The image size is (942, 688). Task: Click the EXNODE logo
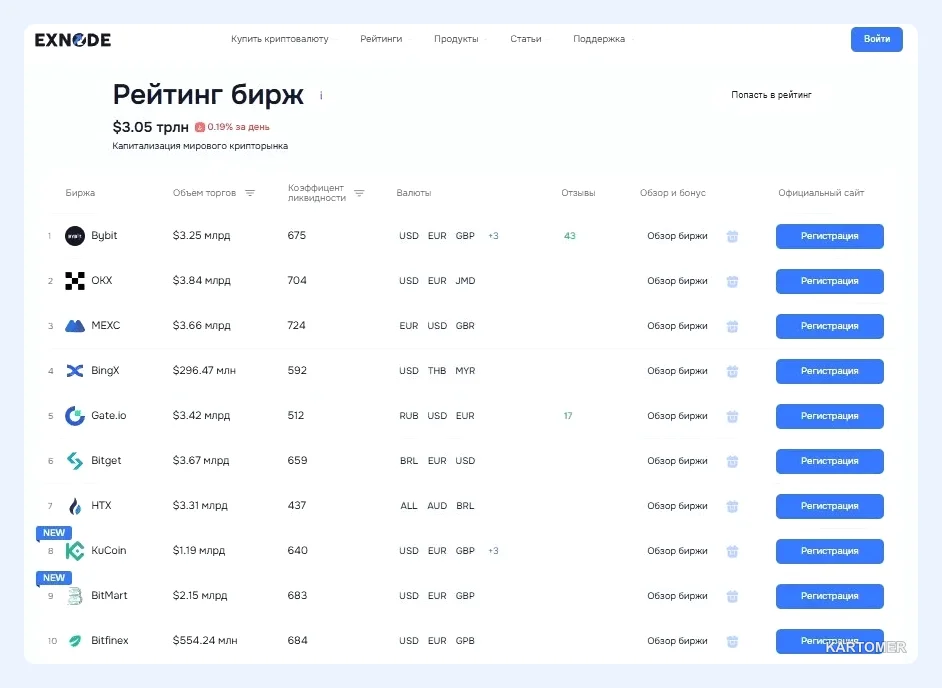[x=73, y=40]
